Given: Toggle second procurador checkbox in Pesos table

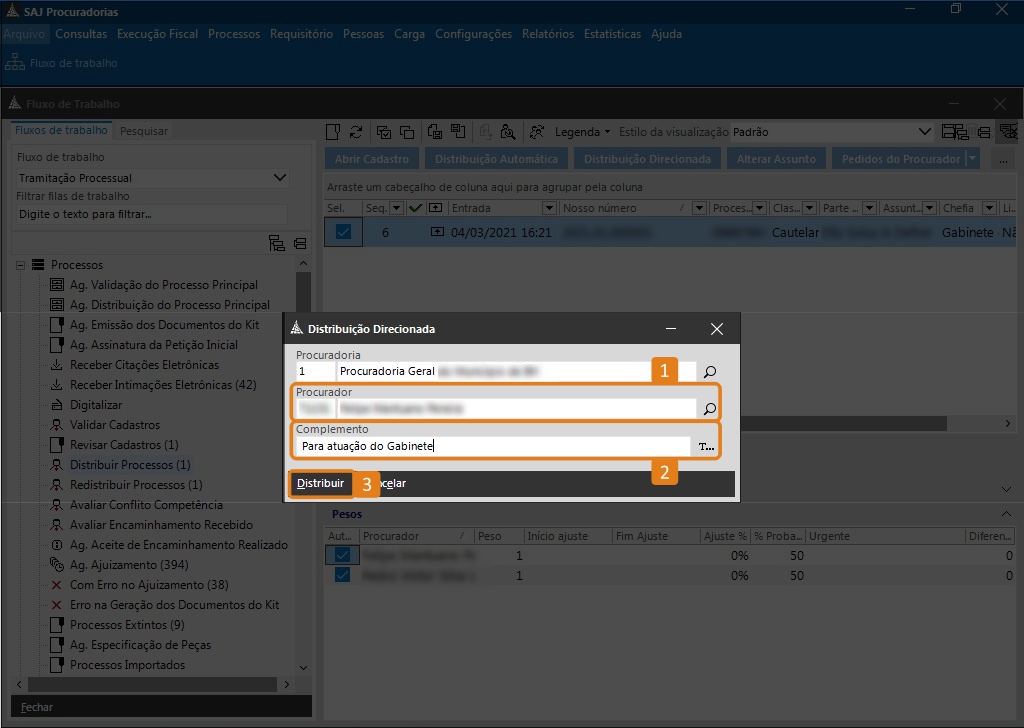Looking at the screenshot, I should pyautogui.click(x=343, y=575).
